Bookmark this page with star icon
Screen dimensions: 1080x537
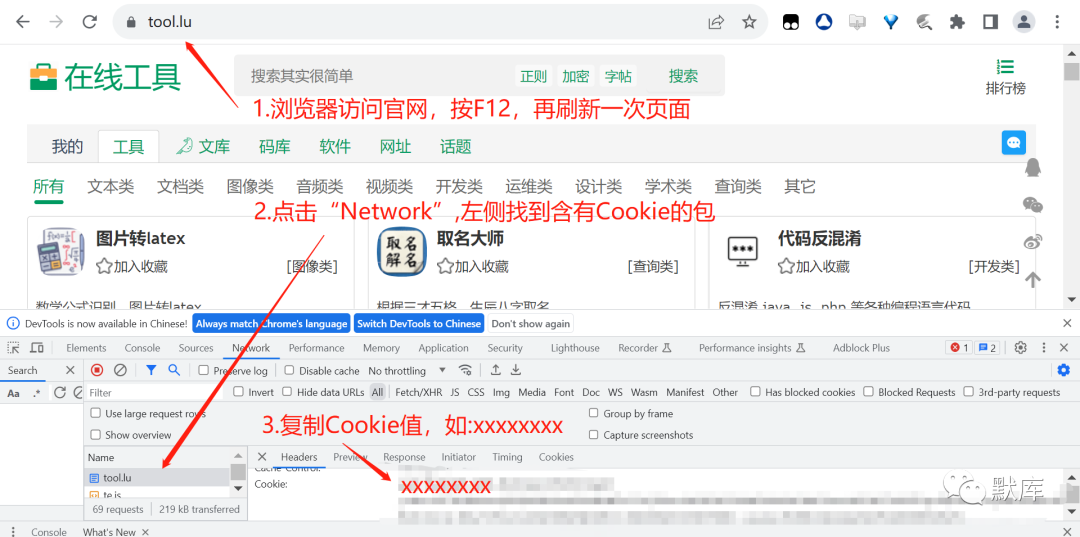(x=749, y=22)
